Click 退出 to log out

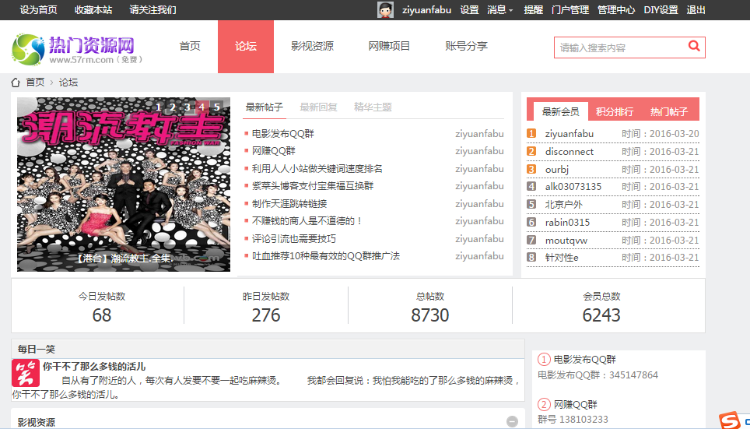(696, 10)
